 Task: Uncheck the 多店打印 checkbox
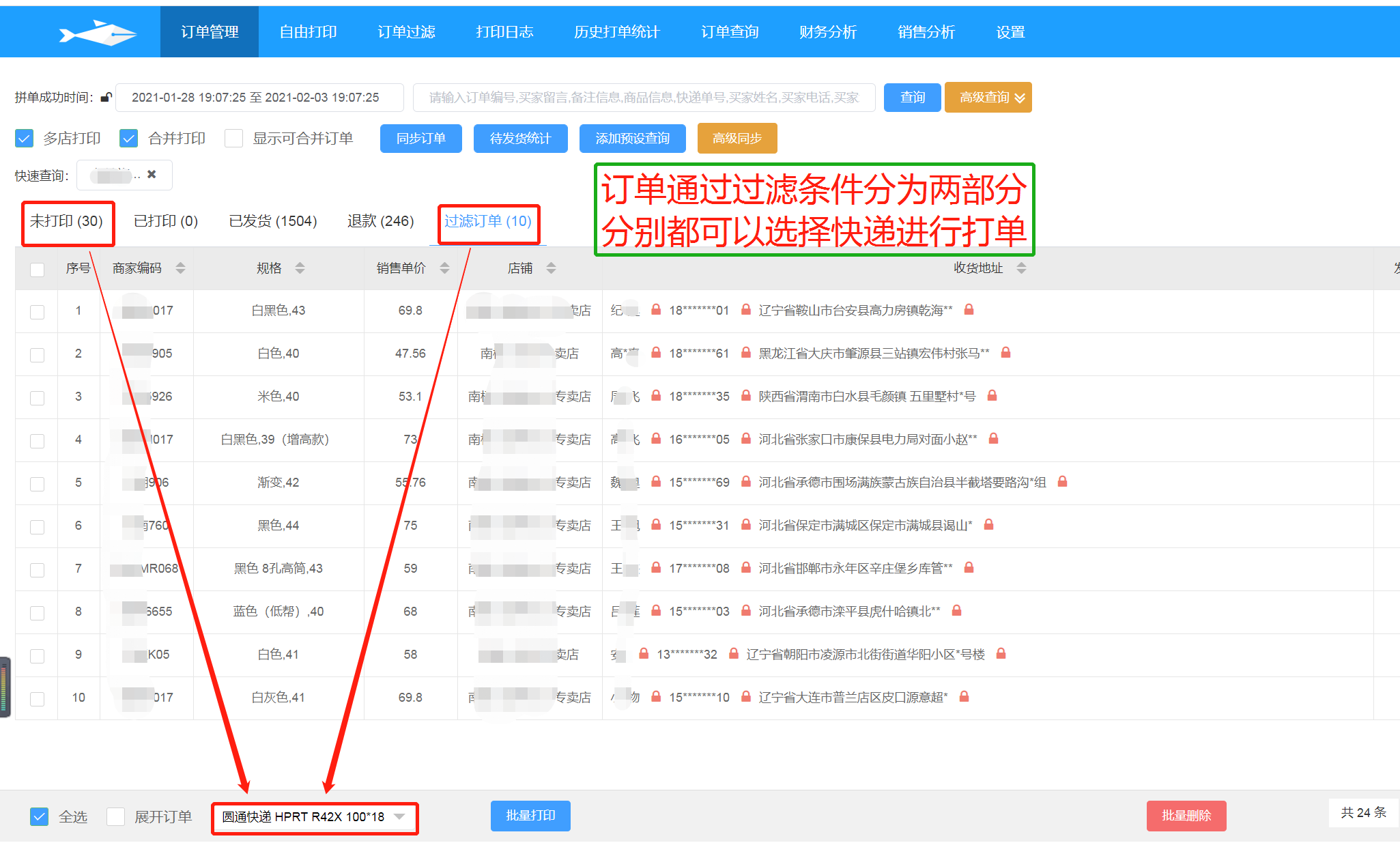(25, 139)
